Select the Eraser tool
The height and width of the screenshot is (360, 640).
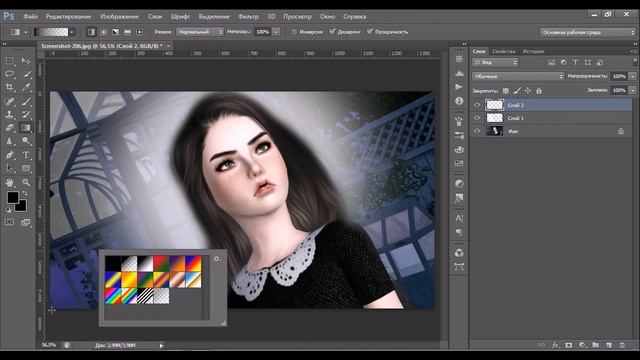click(10, 128)
